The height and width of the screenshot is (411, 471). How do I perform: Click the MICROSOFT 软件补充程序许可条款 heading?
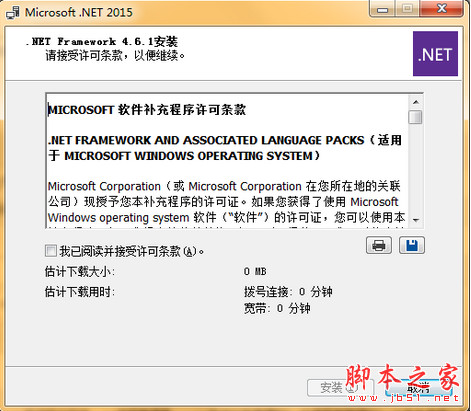pos(147,110)
